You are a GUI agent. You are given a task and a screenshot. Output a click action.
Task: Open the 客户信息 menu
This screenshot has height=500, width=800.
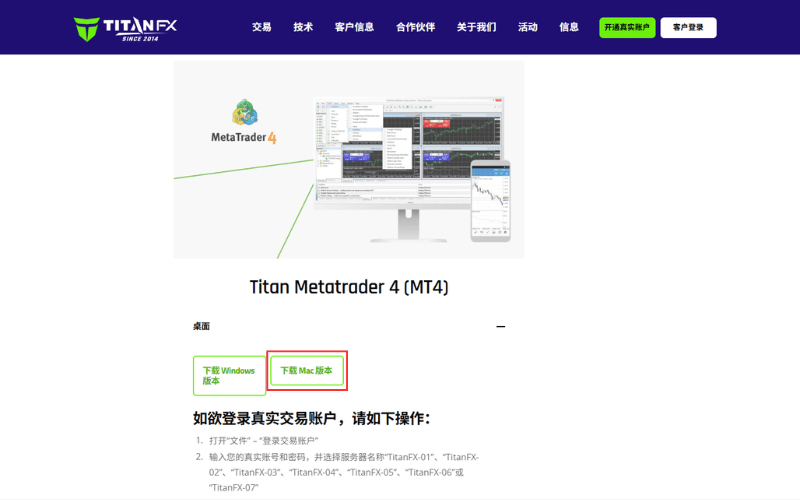[354, 27]
